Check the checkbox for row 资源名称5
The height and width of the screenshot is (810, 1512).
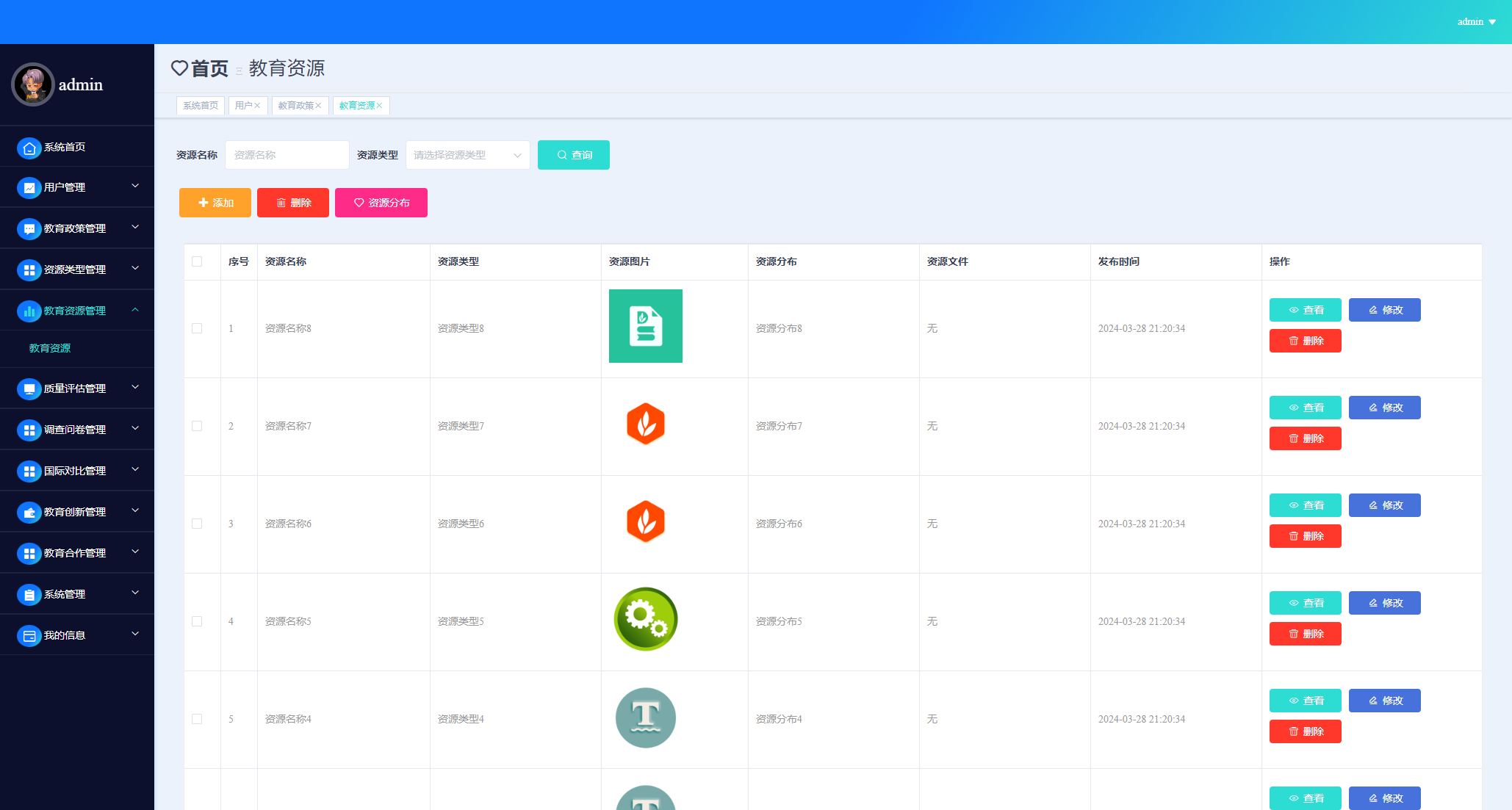pos(197,621)
